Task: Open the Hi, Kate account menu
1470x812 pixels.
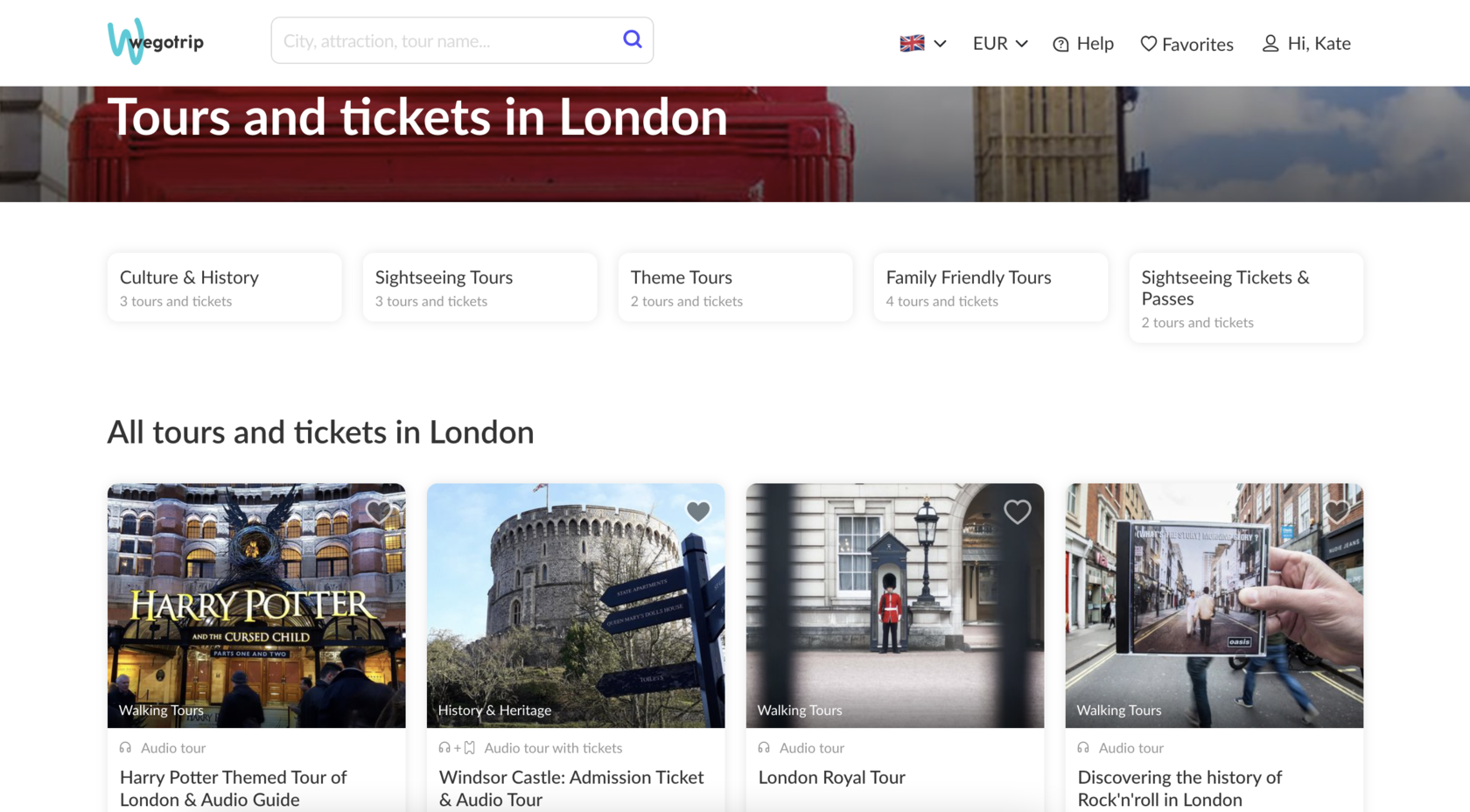Action: pos(1306,43)
